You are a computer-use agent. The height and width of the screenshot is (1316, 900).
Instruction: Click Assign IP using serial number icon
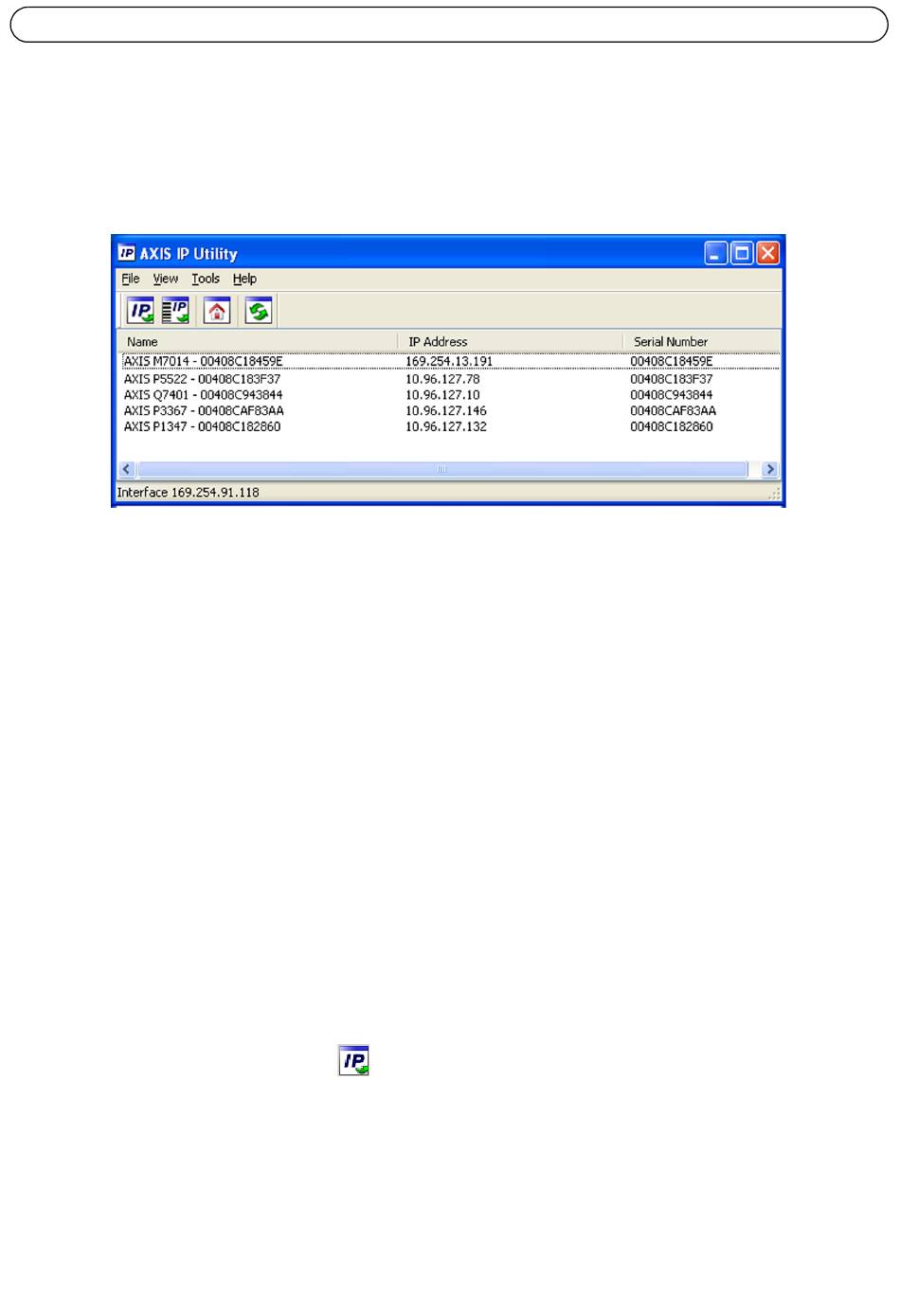[175, 310]
